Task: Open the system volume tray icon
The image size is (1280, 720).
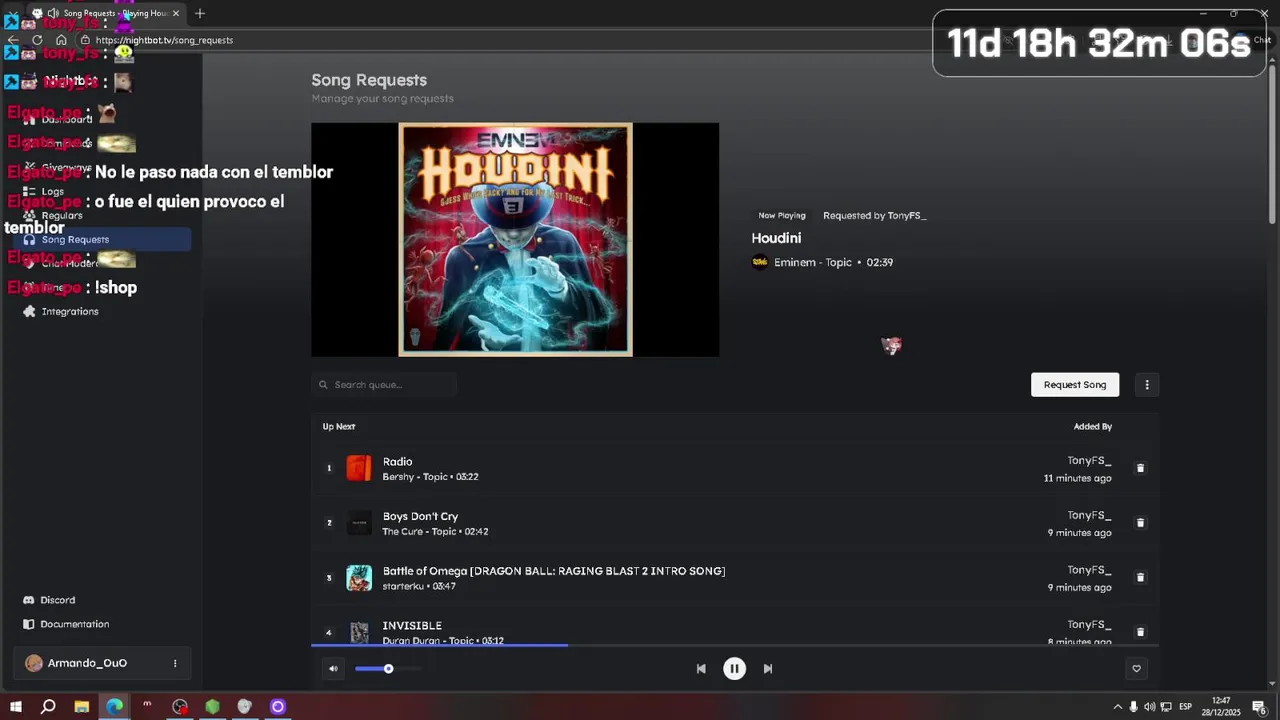Action: point(1149,707)
